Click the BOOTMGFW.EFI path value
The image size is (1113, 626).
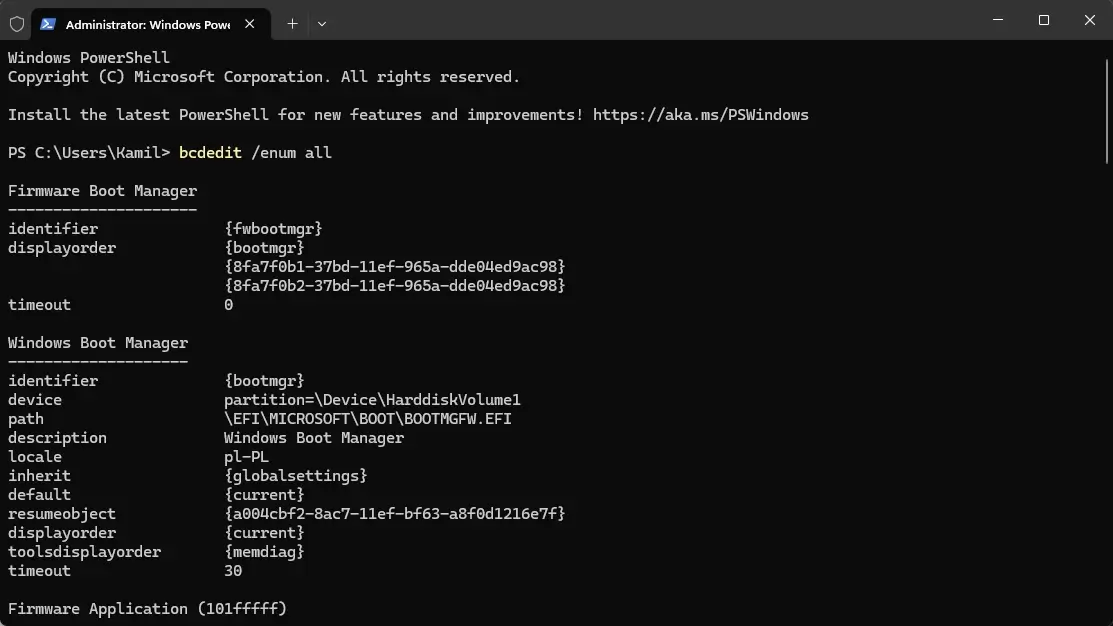[x=368, y=419]
